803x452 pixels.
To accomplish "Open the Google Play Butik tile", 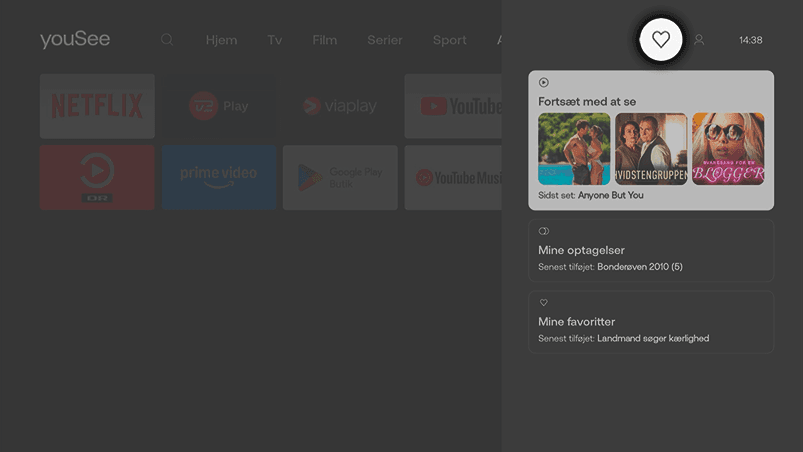I will tap(340, 178).
